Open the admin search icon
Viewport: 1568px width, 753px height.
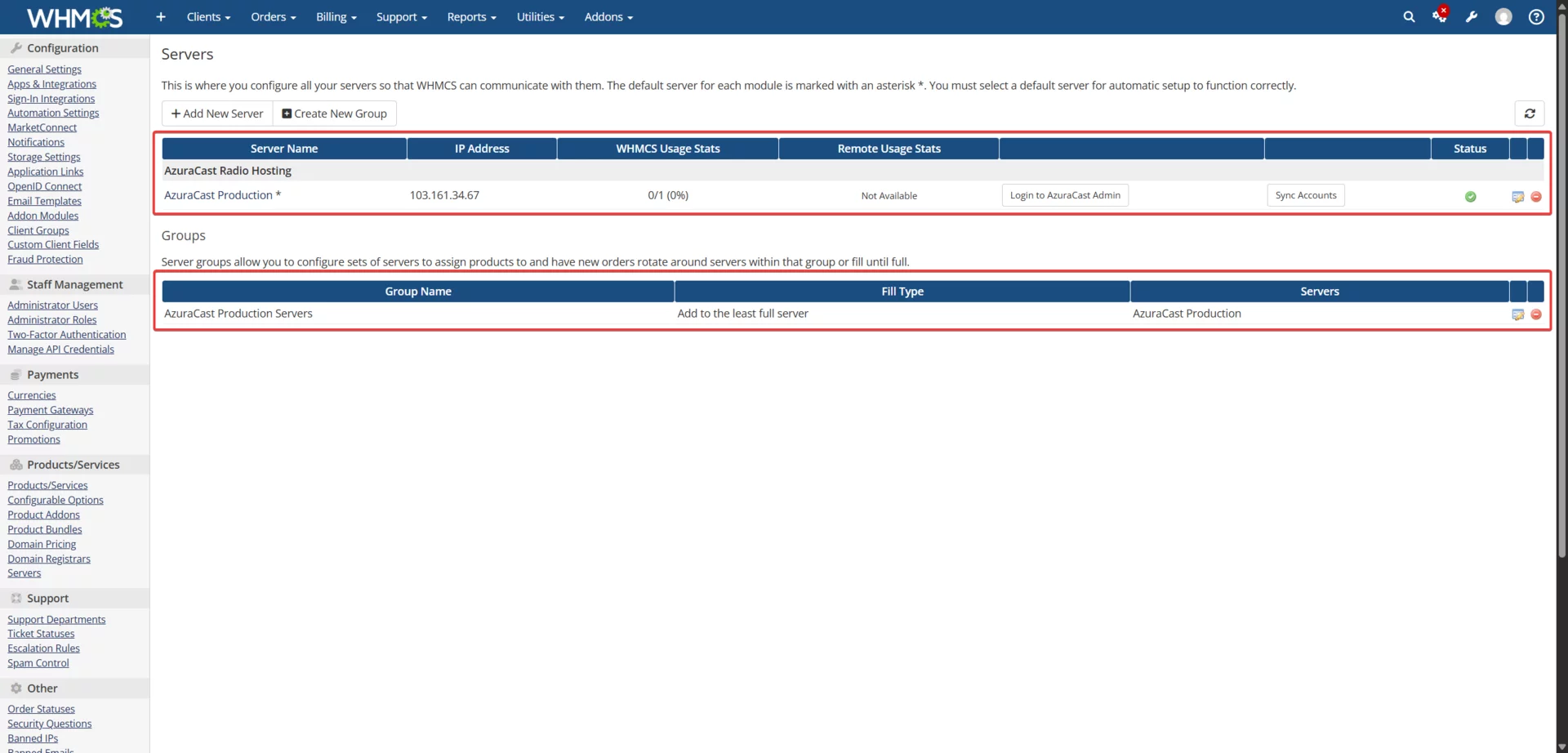(1409, 16)
